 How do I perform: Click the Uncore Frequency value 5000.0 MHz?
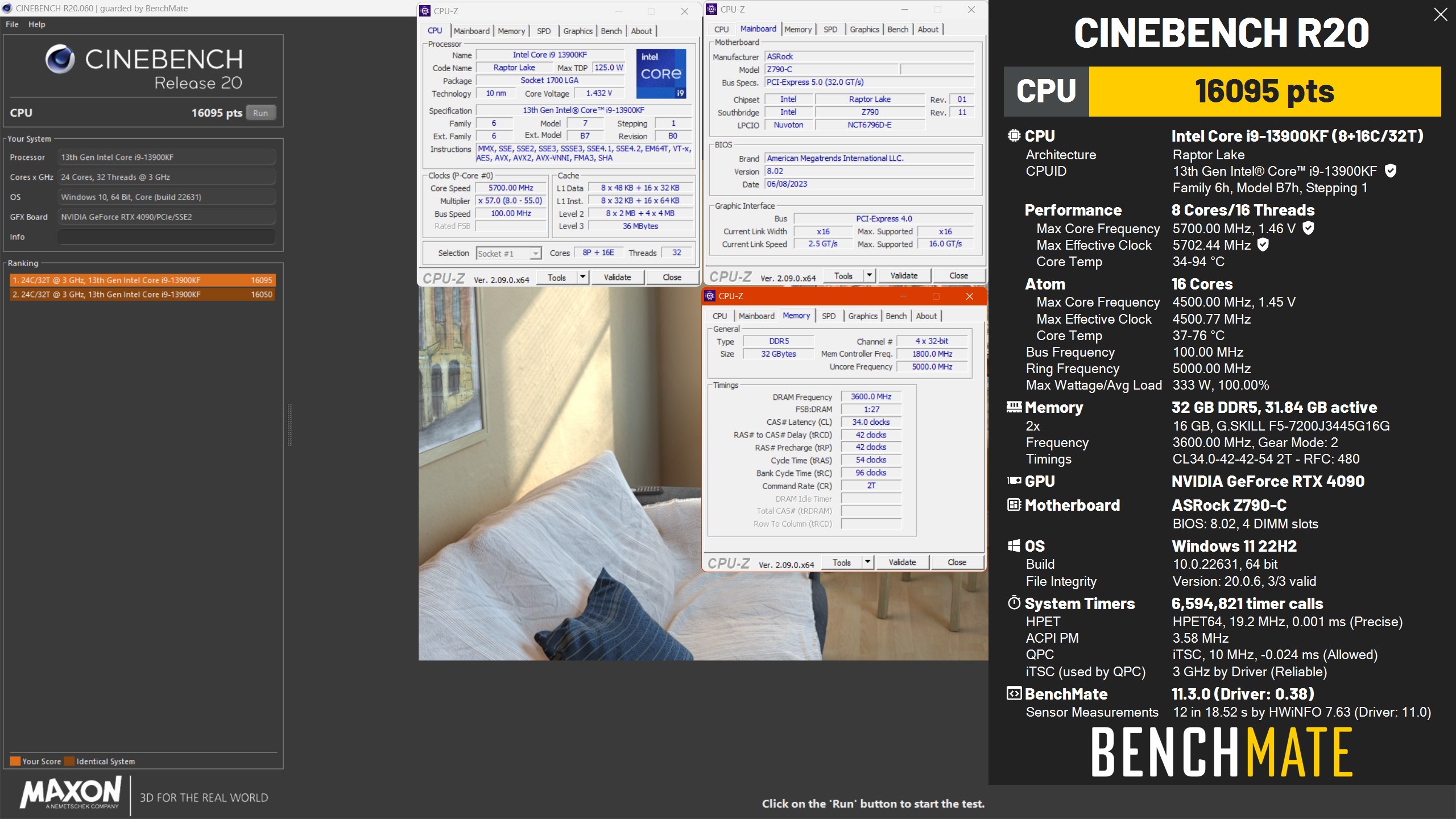click(932, 367)
